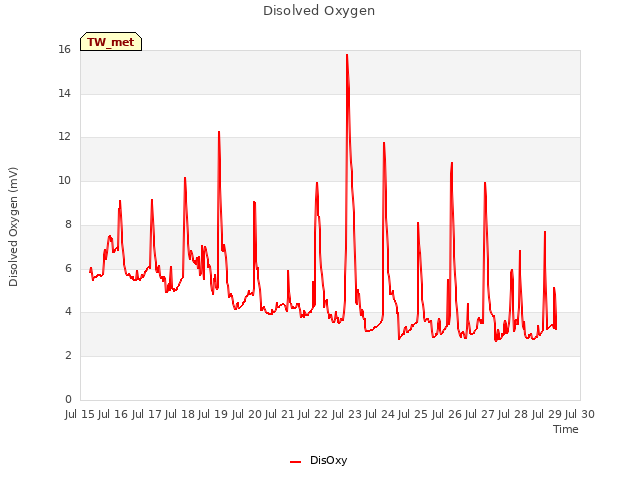Screen dimensions: 640x480
Task: Click the 'Jul 17' x-axis date label
Action: 147,414
